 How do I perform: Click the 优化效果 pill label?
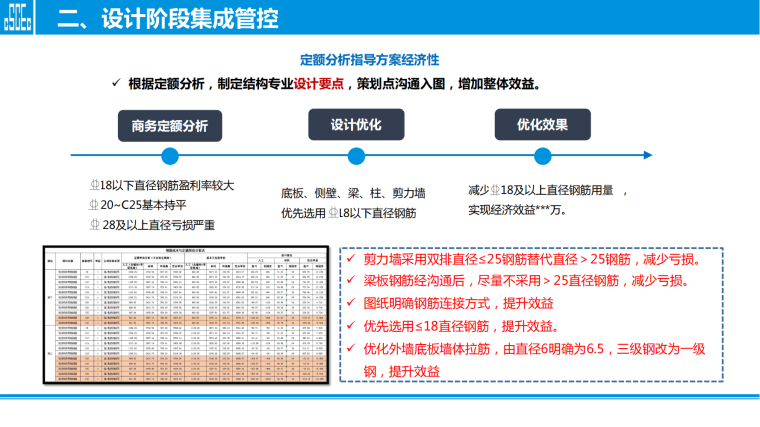[543, 125]
